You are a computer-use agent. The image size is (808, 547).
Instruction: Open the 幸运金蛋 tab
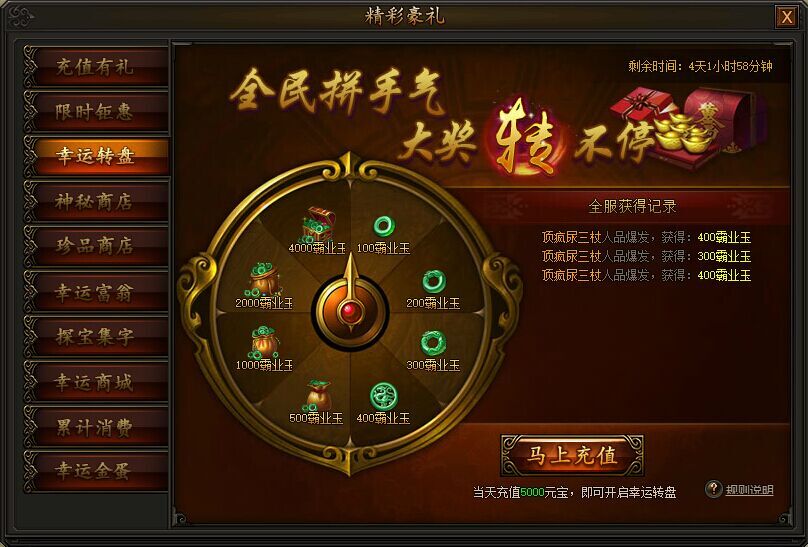(x=96, y=471)
